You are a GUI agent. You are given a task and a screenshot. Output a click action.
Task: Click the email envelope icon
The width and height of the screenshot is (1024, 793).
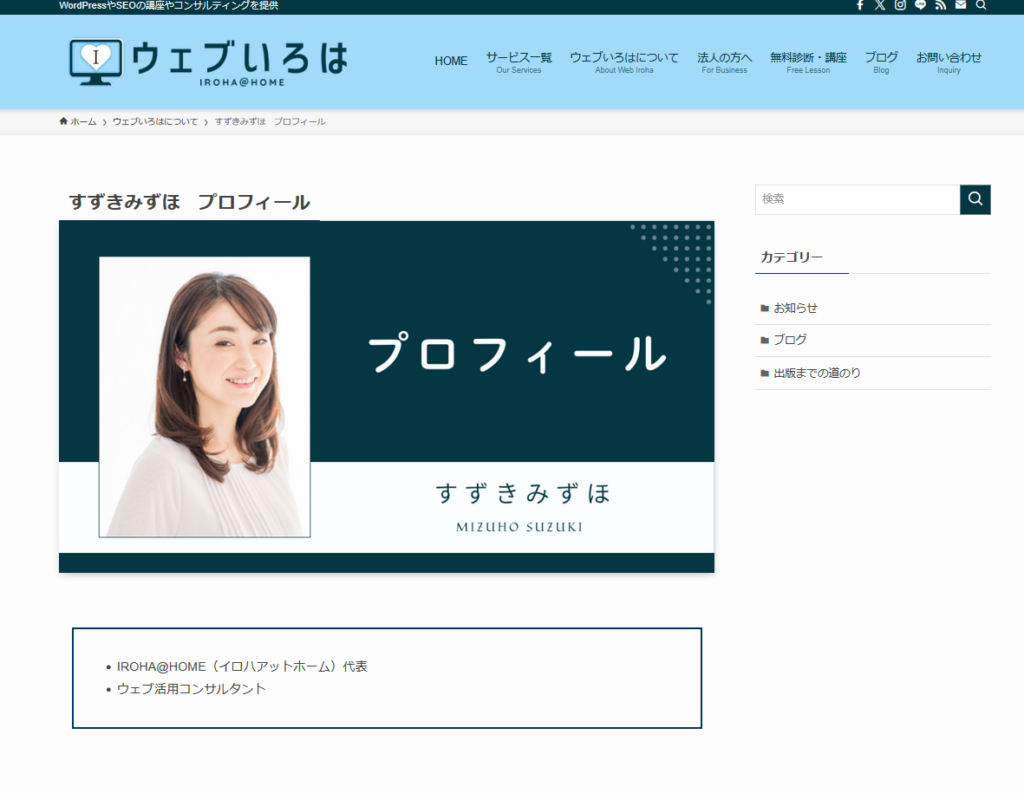960,6
